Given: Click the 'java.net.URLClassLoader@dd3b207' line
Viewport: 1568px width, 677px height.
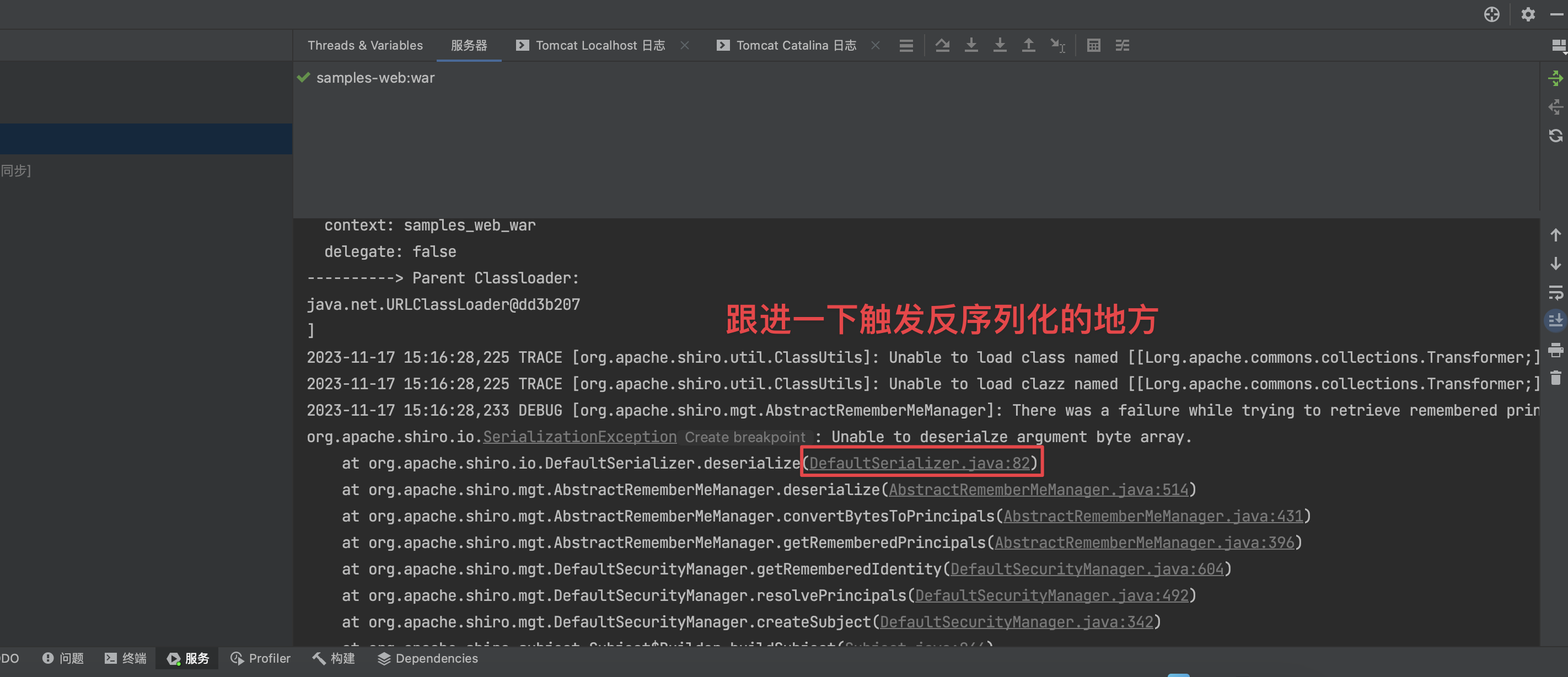Looking at the screenshot, I should pos(444,304).
